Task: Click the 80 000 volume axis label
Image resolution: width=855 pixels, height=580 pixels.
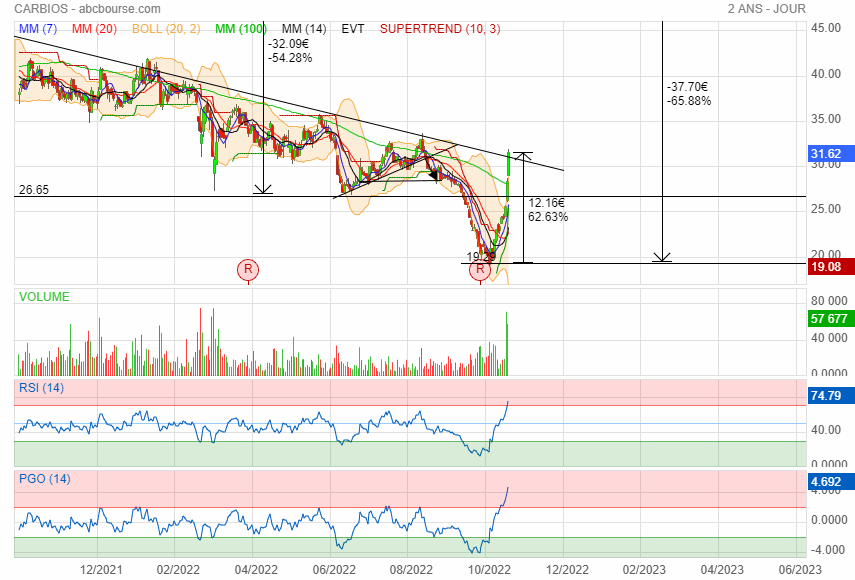Action: click(829, 301)
